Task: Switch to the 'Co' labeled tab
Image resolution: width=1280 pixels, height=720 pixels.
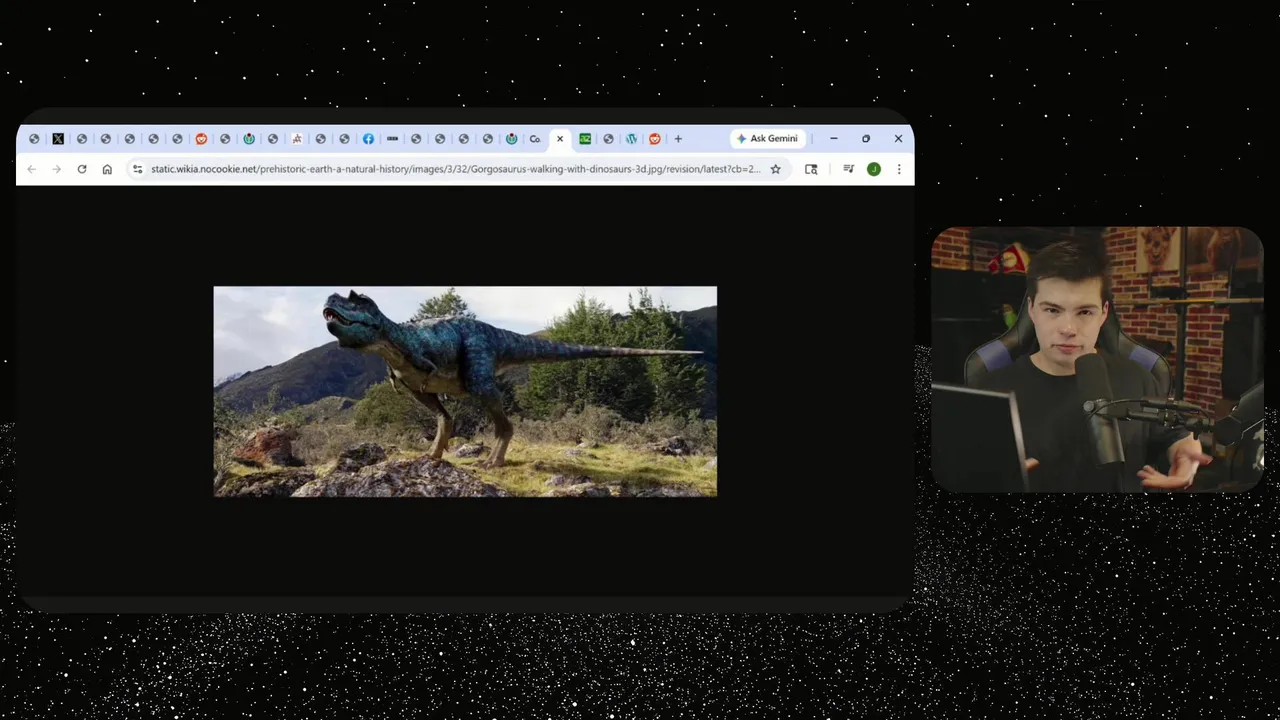Action: 535,139
